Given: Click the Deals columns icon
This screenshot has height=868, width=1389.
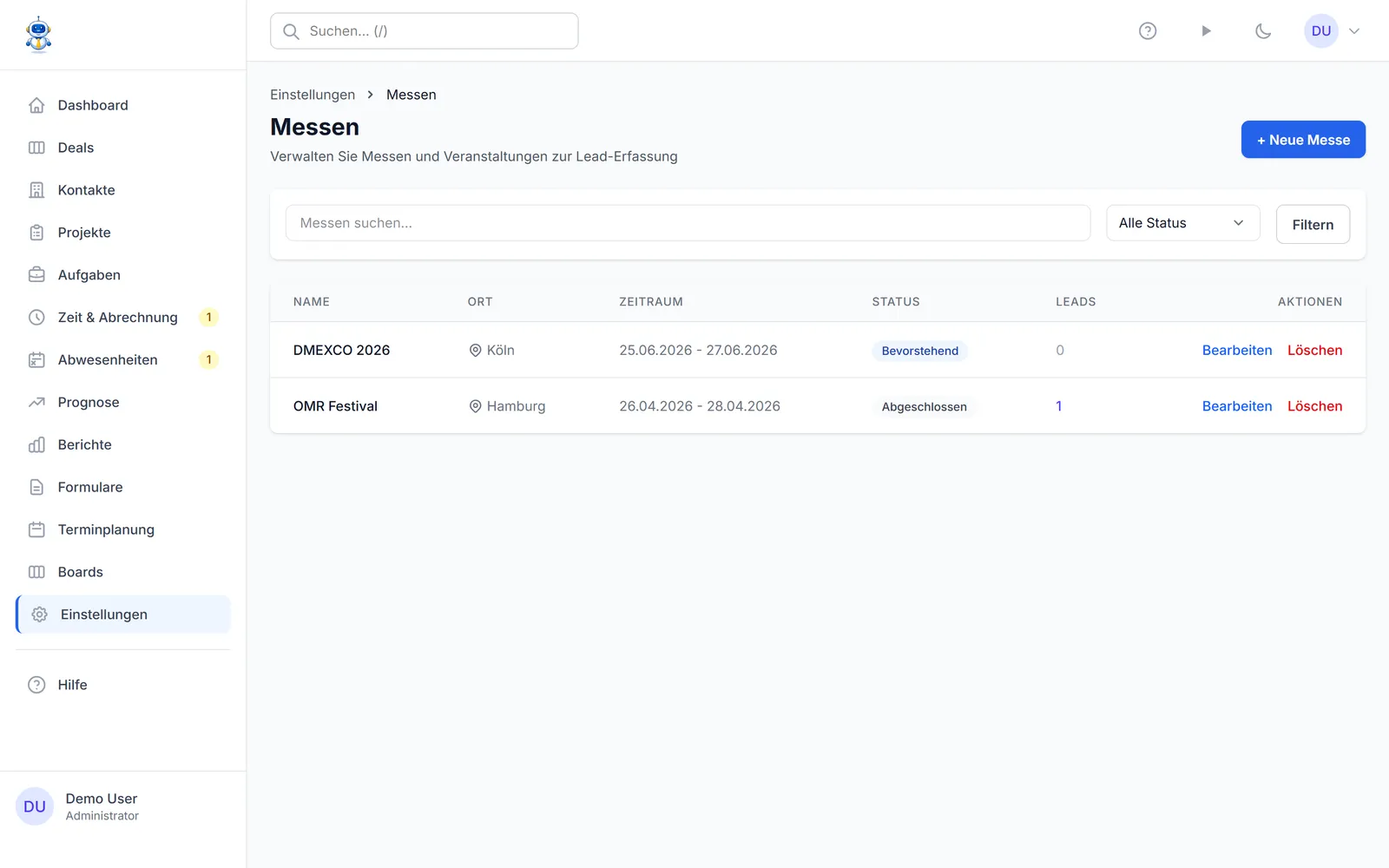Looking at the screenshot, I should [36, 148].
